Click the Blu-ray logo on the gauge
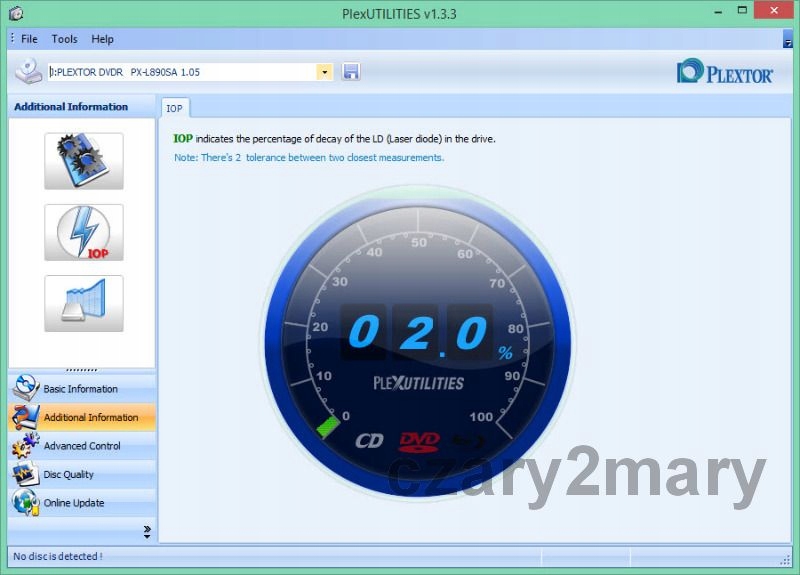 (467, 441)
